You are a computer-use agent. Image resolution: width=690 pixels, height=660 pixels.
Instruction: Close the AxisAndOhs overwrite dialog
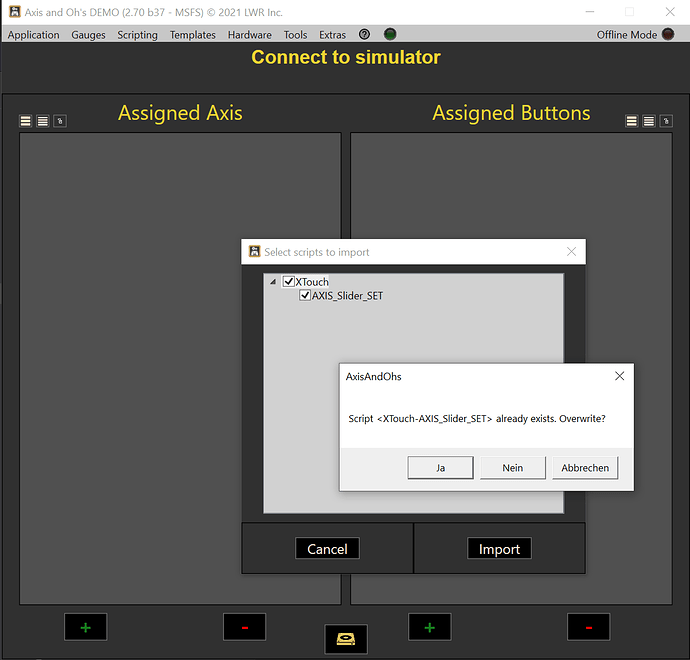[619, 376]
